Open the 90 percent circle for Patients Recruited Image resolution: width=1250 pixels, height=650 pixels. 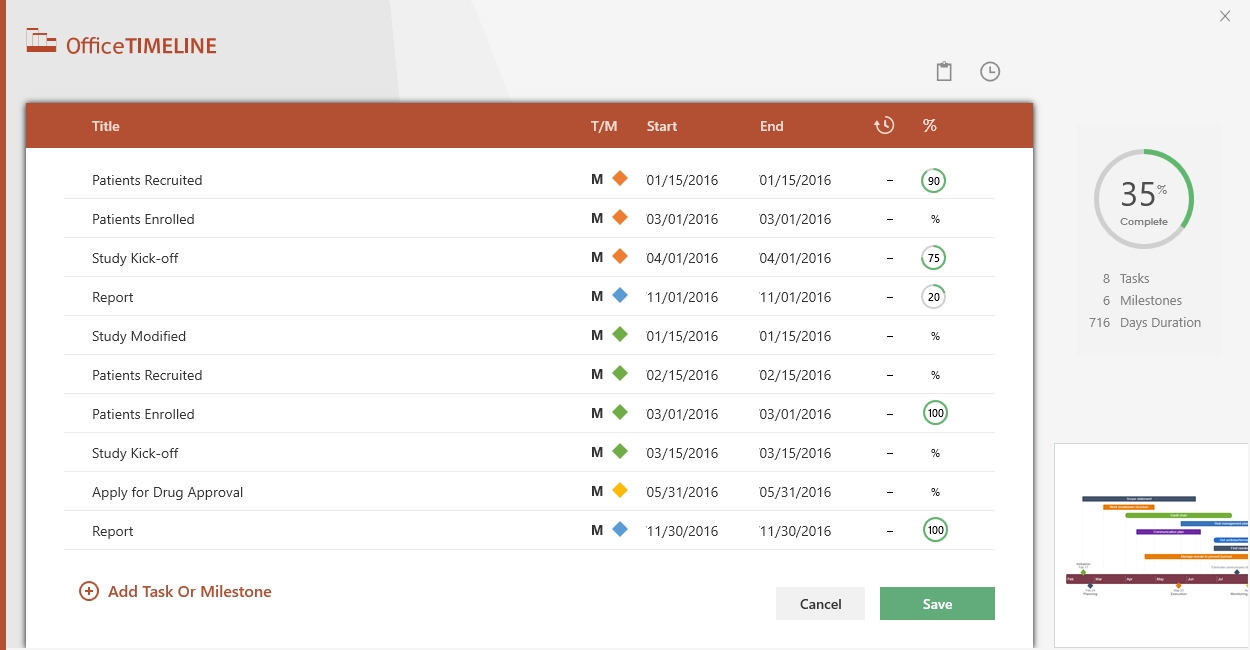click(x=933, y=181)
